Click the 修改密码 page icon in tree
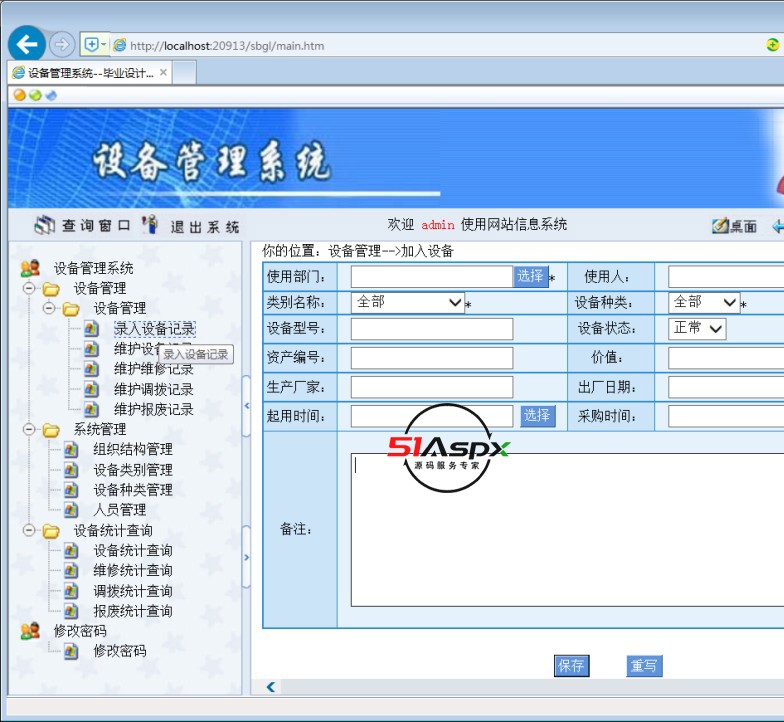This screenshot has width=784, height=722. point(71,651)
